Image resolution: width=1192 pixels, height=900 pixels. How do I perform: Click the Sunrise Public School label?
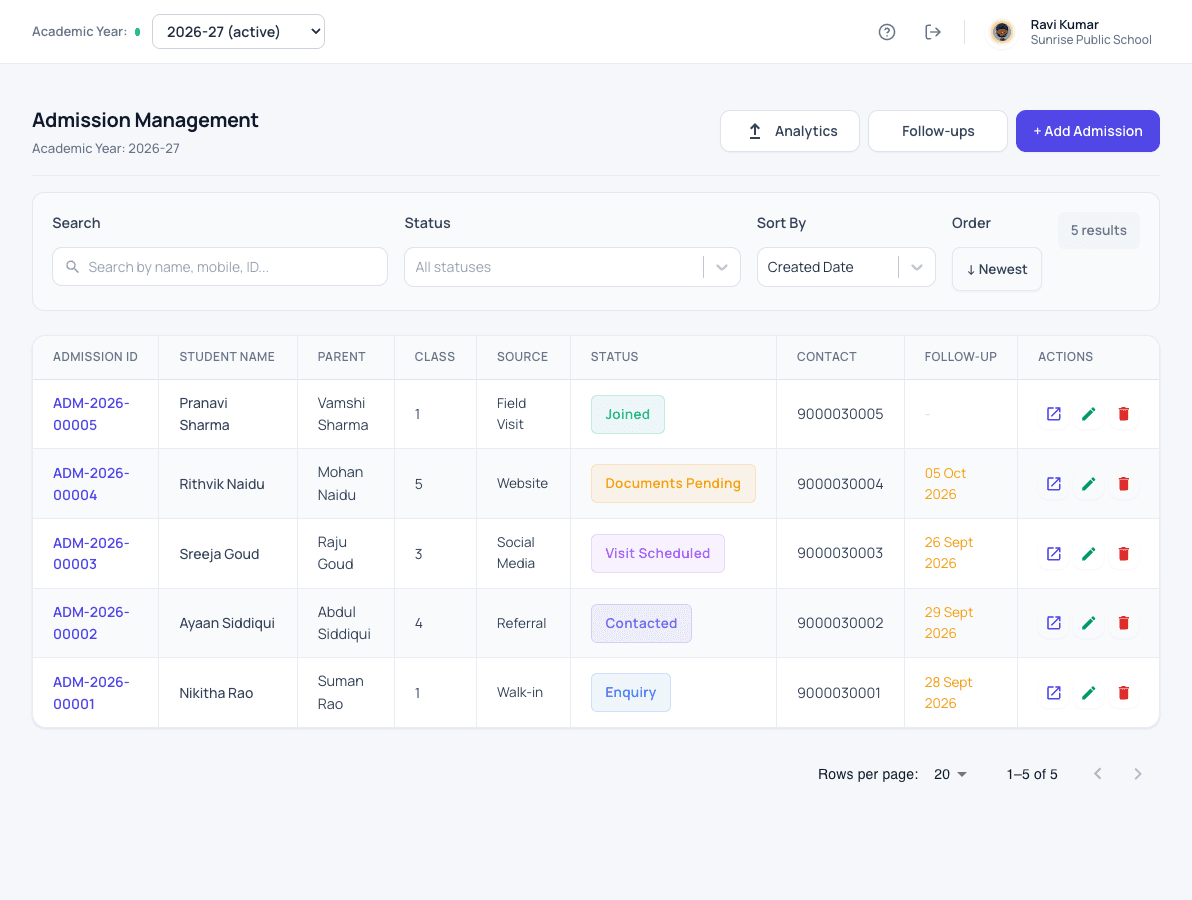(x=1091, y=40)
